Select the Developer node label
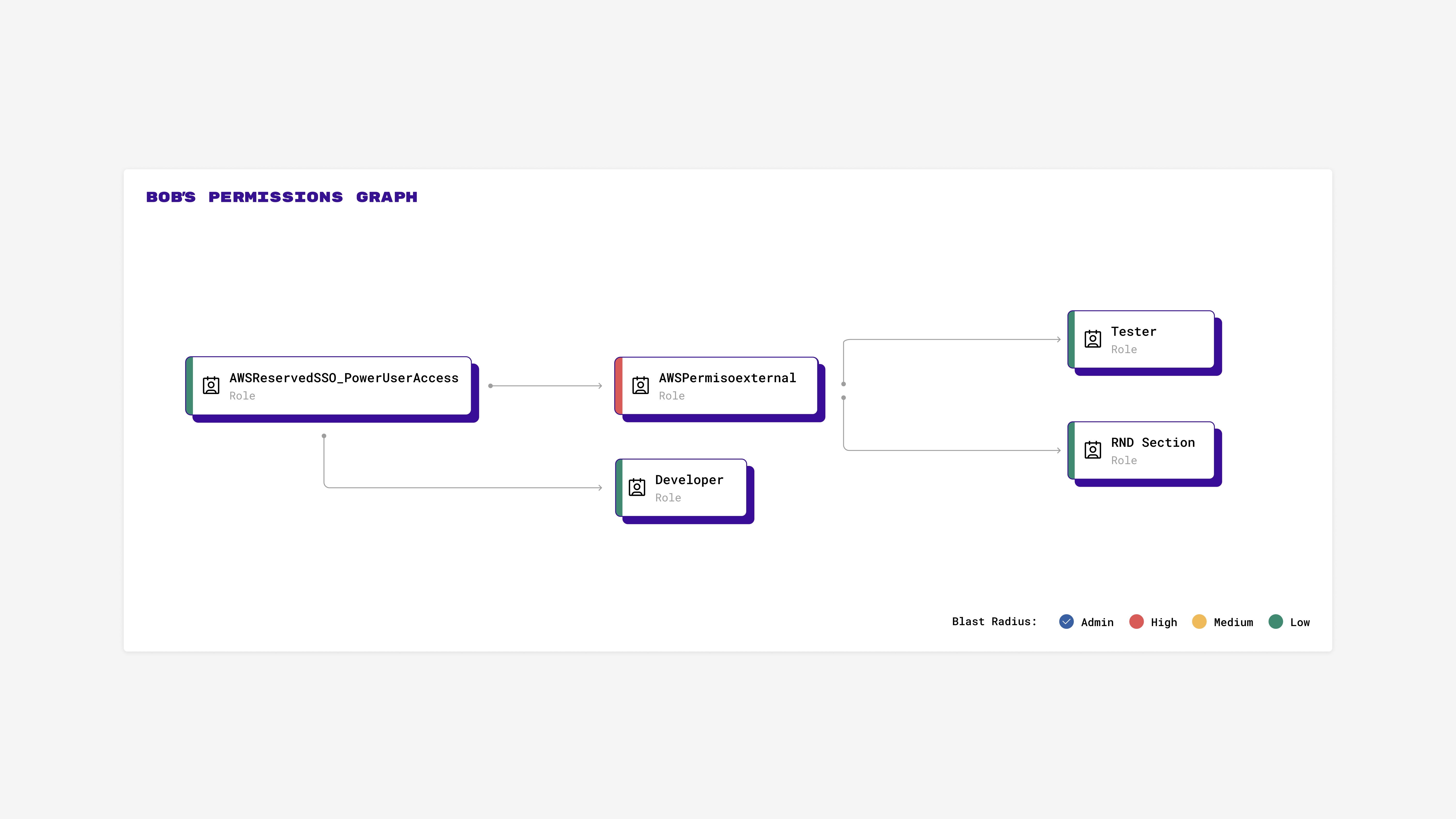This screenshot has height=819, width=1456. click(689, 480)
